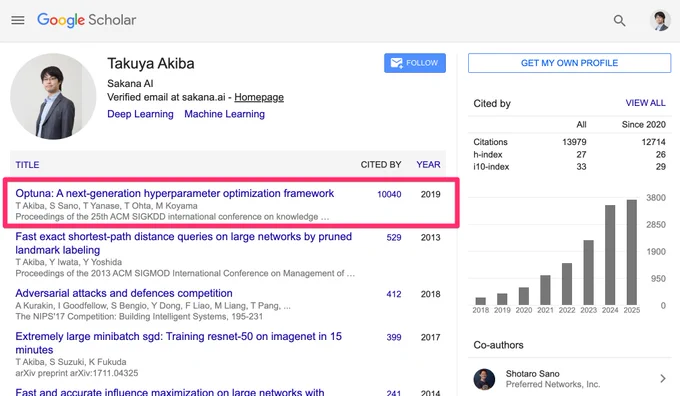Screen dimensions: 680x396
Task: Open the Homepage link
Action: pos(259,97)
